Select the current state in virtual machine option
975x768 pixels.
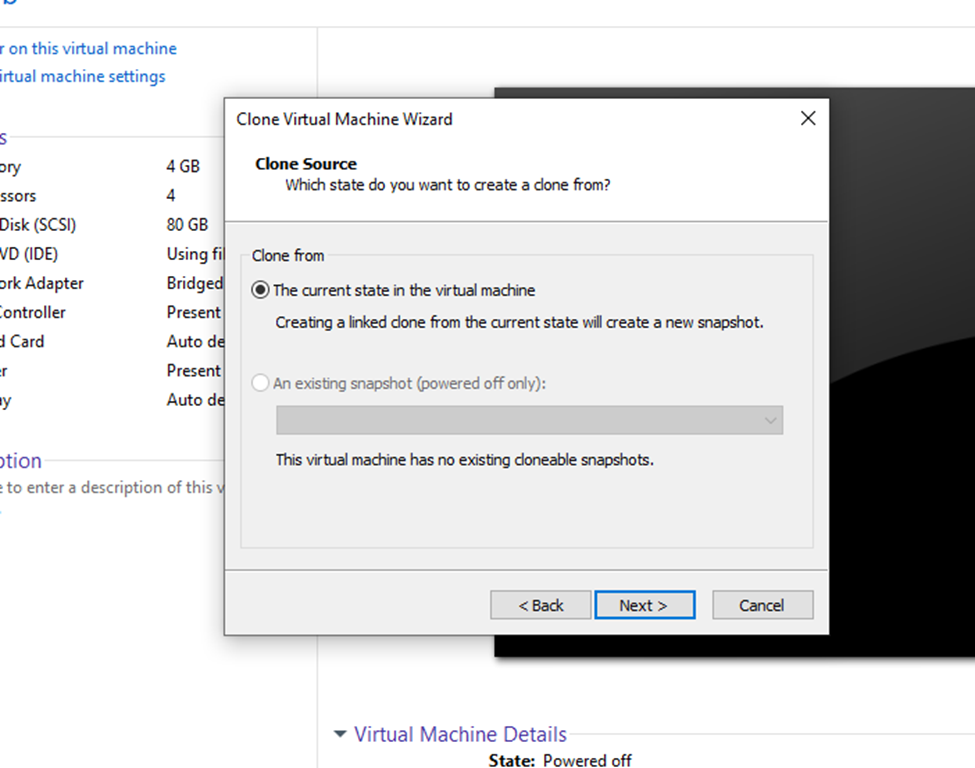coord(261,290)
